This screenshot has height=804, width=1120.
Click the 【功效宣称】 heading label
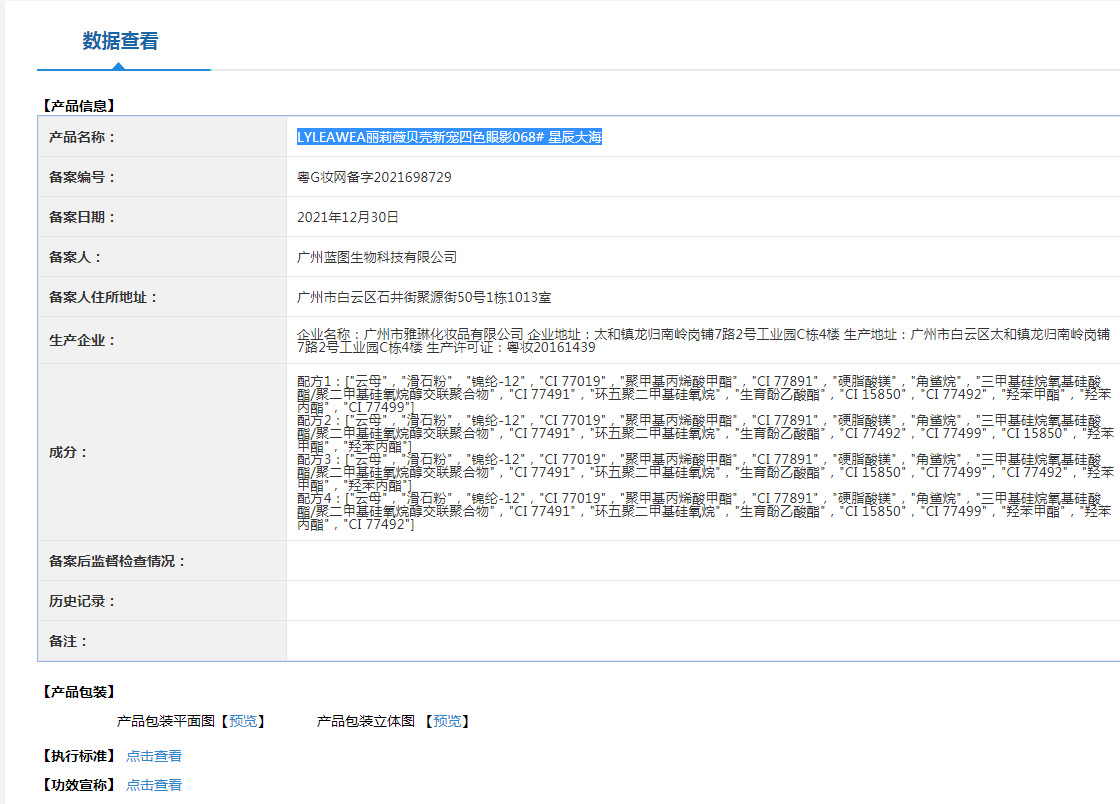(x=78, y=785)
